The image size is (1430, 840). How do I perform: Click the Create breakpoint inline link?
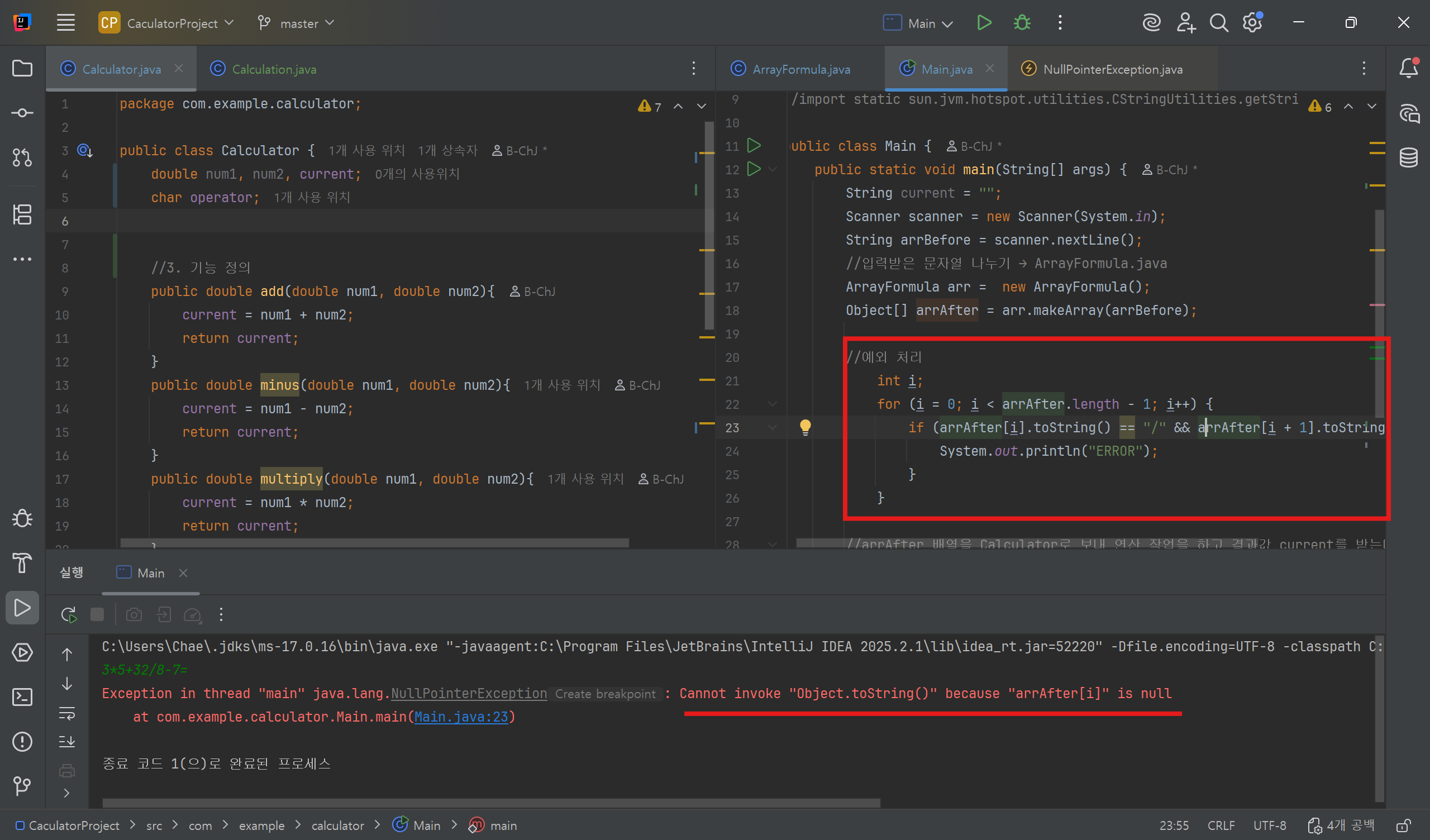tap(605, 694)
